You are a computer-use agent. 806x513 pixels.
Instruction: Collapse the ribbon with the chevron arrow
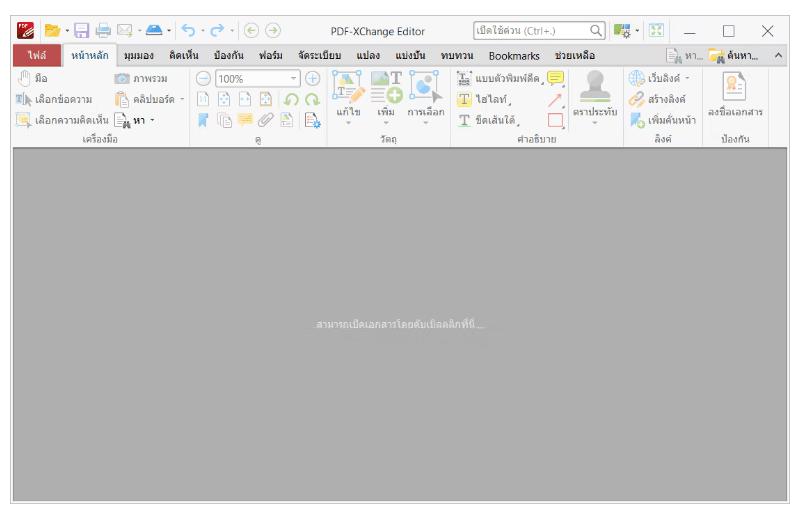pos(778,56)
